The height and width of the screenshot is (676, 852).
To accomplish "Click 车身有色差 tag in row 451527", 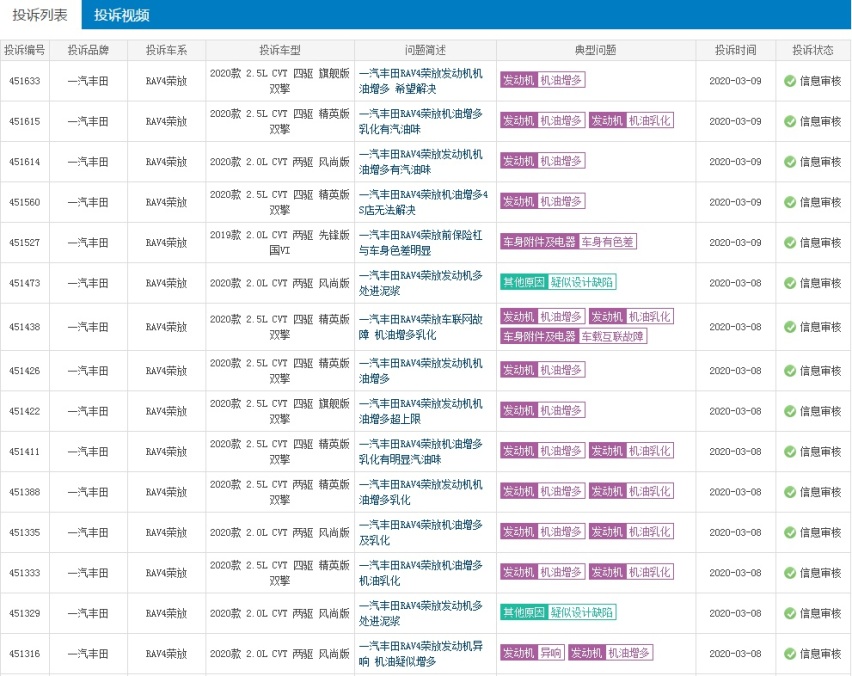I will point(607,242).
